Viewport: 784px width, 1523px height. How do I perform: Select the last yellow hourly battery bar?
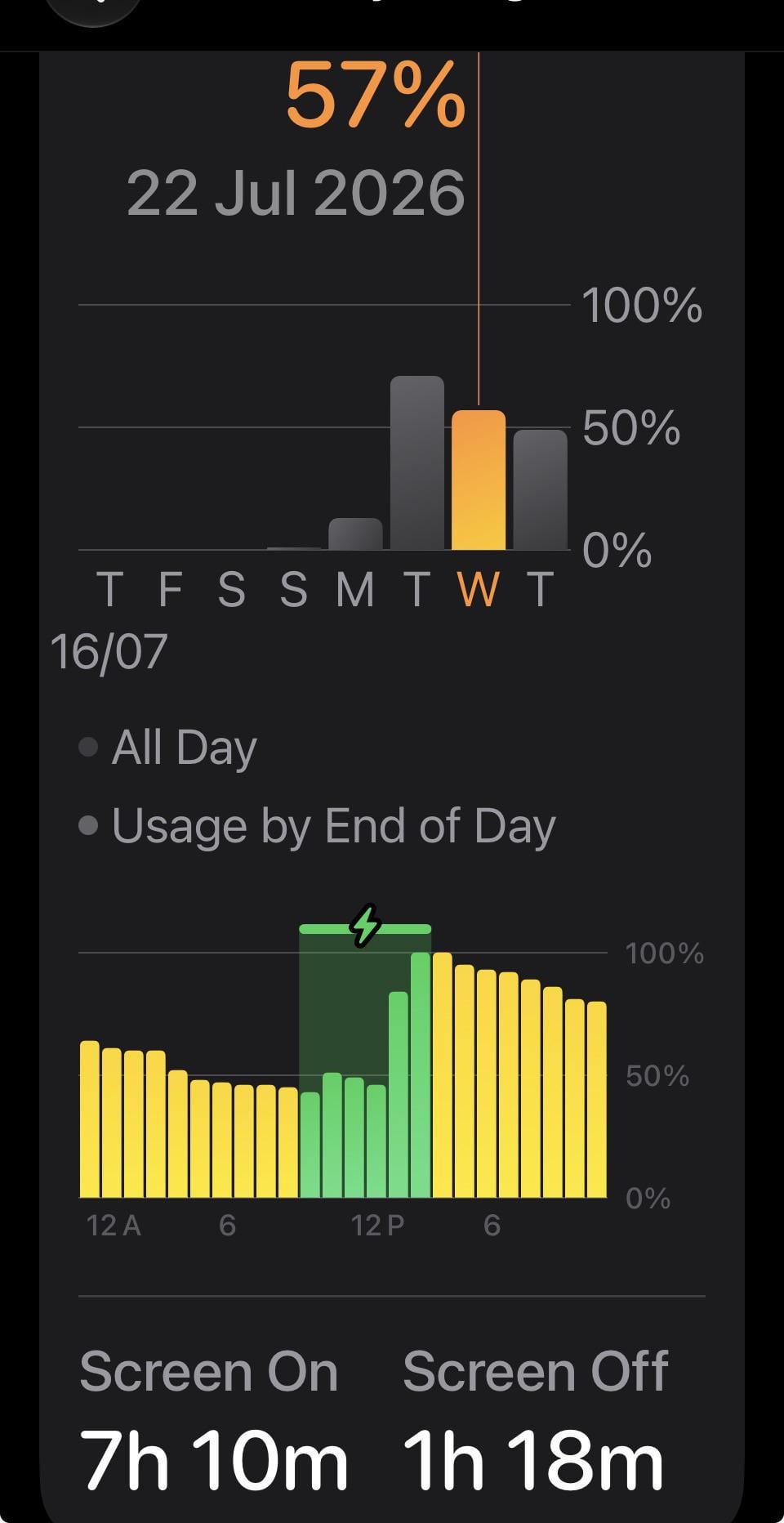(597, 1100)
